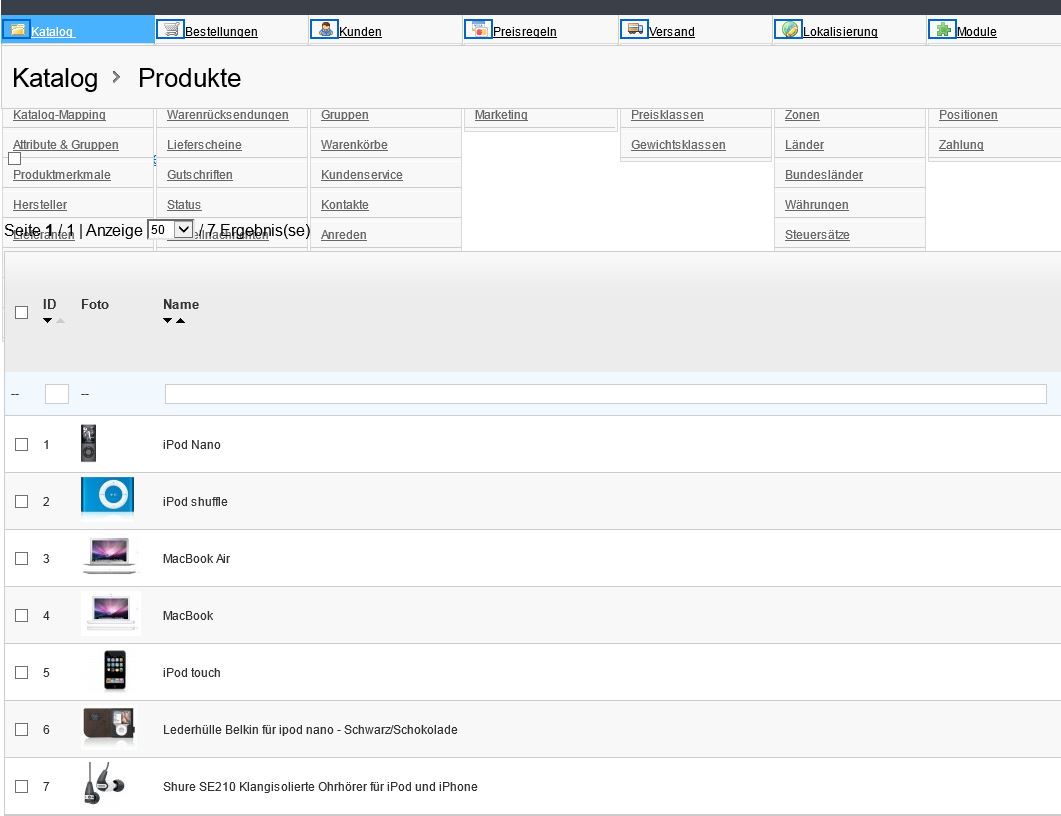Click the Katalog folder icon
Screen dimensions: 1061x816
[x=16, y=29]
